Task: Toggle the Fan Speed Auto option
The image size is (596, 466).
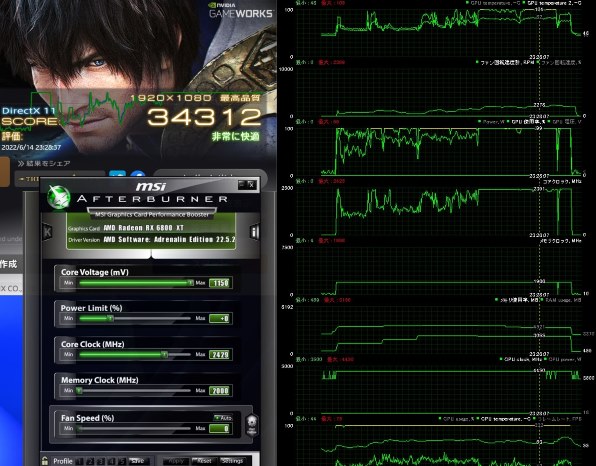Action: click(223, 418)
